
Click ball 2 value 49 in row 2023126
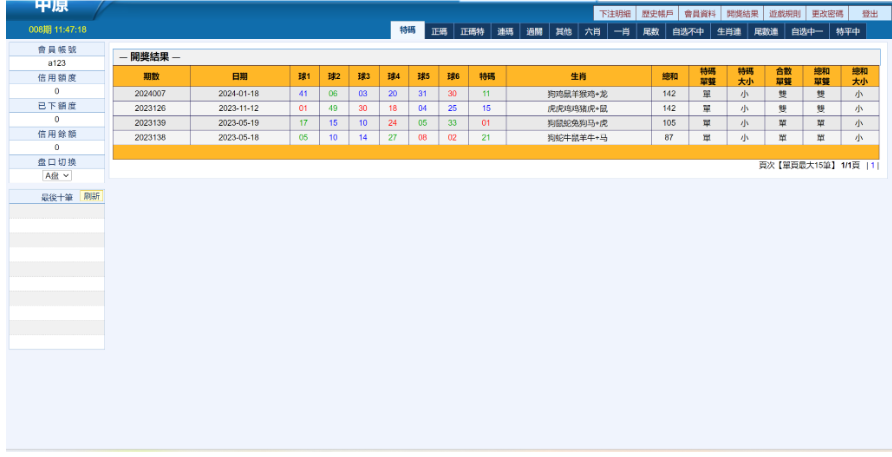(x=333, y=108)
